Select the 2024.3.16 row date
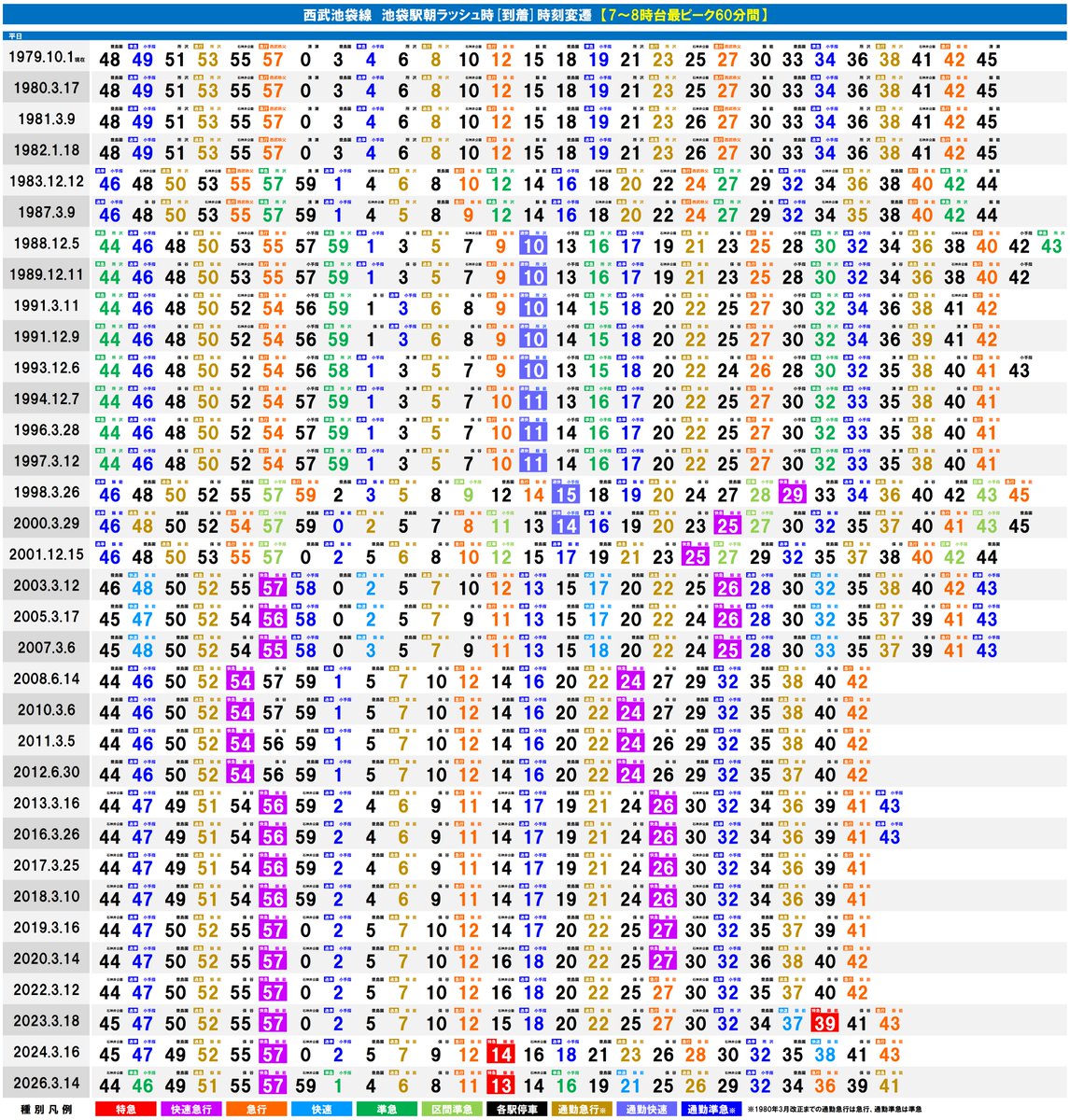1070x1120 pixels. pyautogui.click(x=46, y=1051)
